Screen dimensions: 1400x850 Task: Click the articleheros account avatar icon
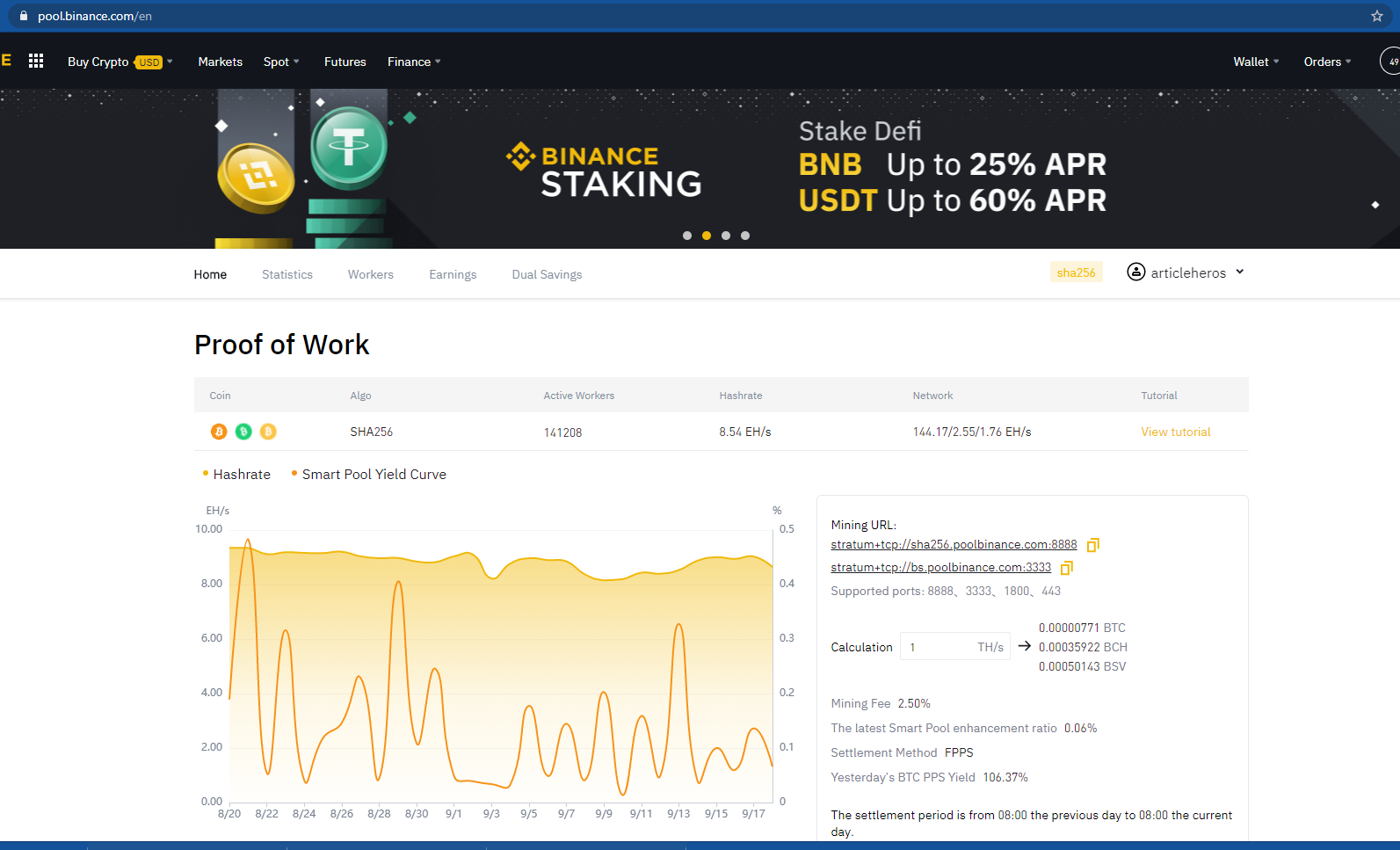[x=1136, y=272]
